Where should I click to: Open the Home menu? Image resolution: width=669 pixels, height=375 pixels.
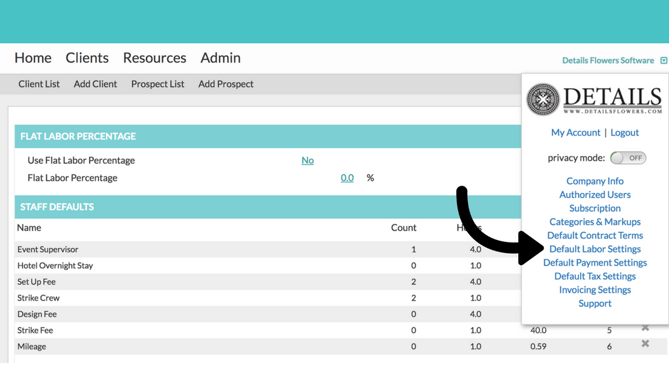tap(33, 58)
